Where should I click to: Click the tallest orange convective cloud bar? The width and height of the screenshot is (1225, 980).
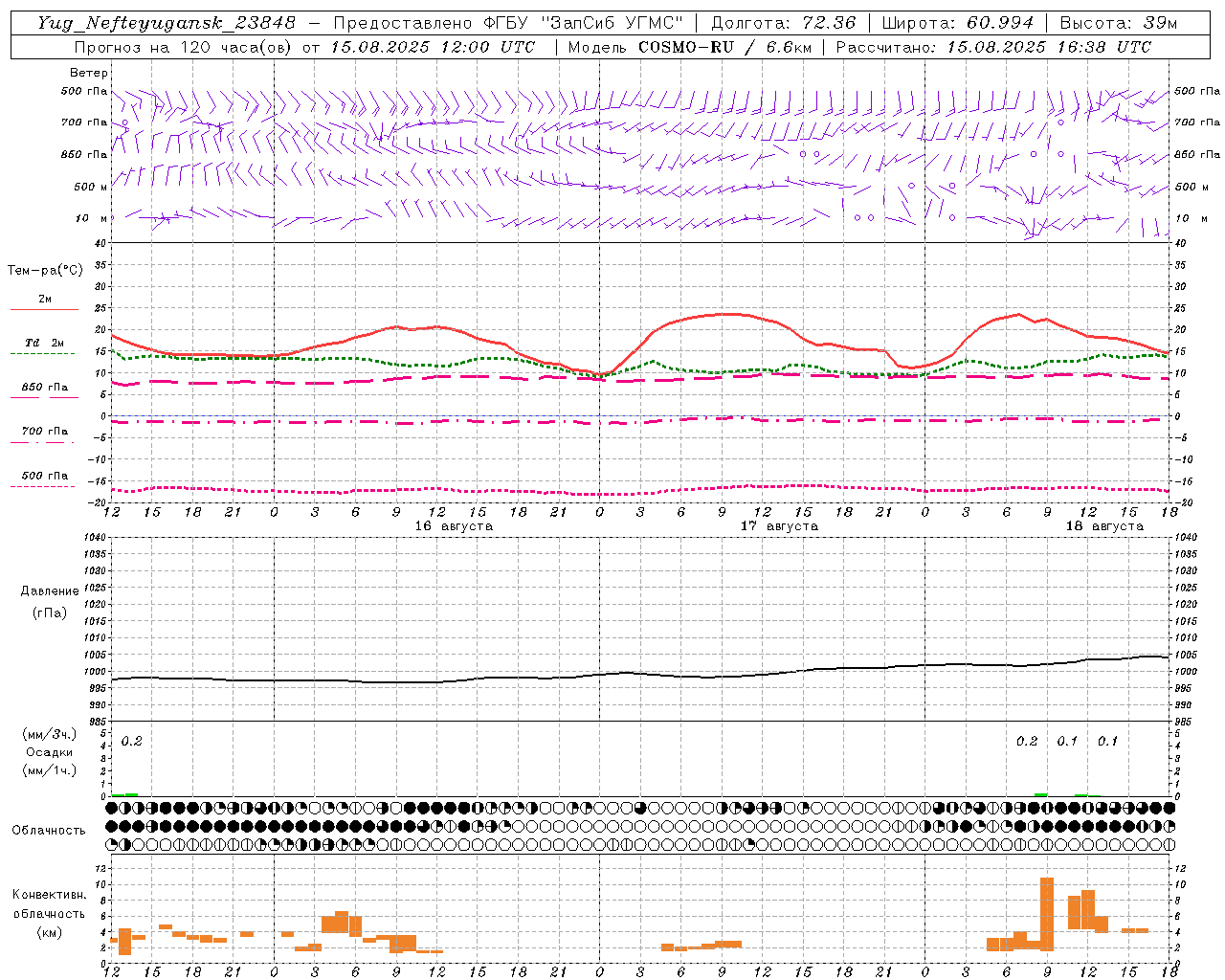(1047, 914)
